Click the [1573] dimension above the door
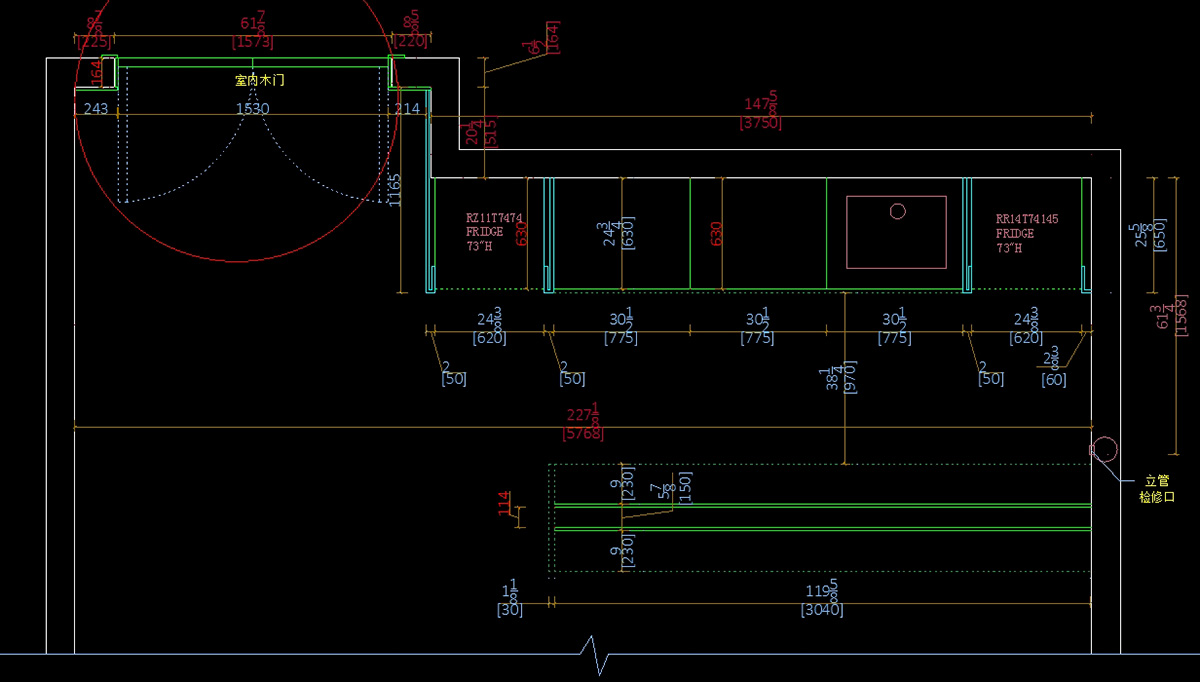Image resolution: width=1200 pixels, height=682 pixels. [x=252, y=42]
